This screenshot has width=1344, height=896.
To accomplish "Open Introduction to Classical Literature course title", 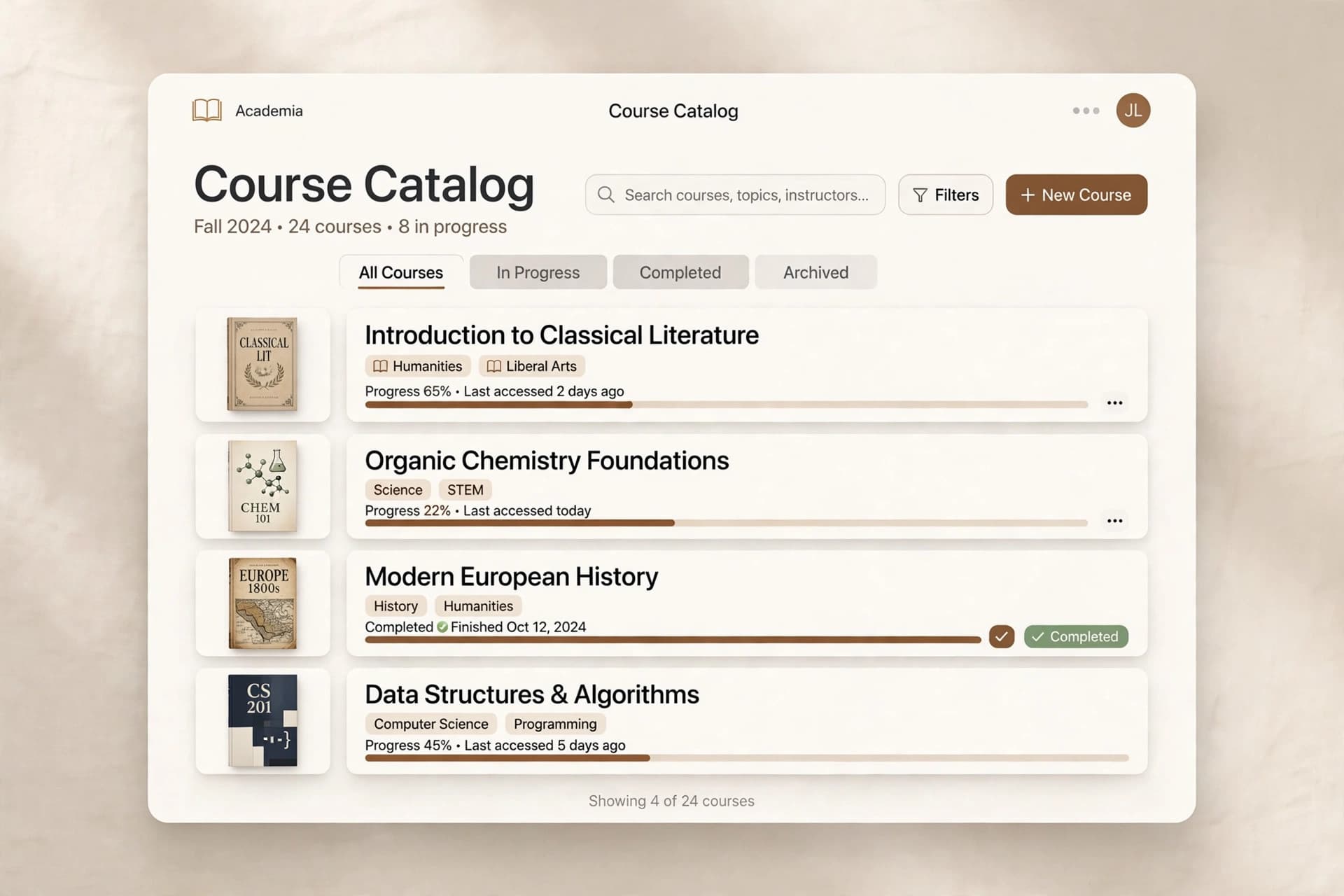I will click(561, 335).
